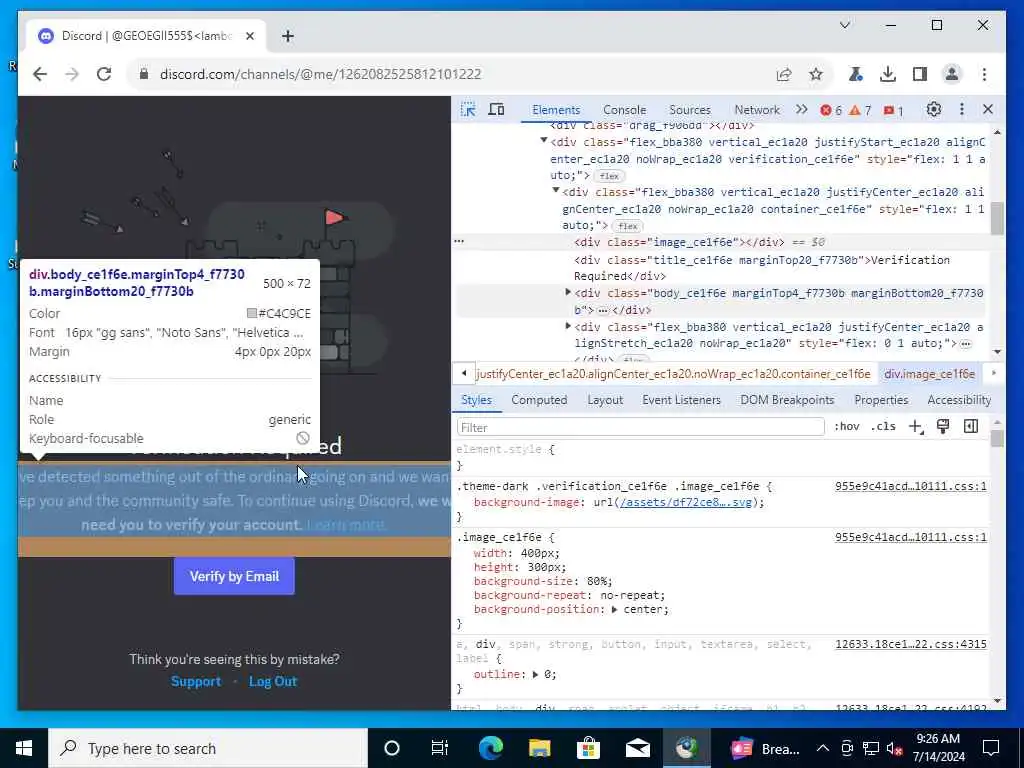Open 955e9c41acd…10111.css:1 source link for theme-dark rule
Image resolution: width=1024 pixels, height=768 pixels.
point(910,487)
